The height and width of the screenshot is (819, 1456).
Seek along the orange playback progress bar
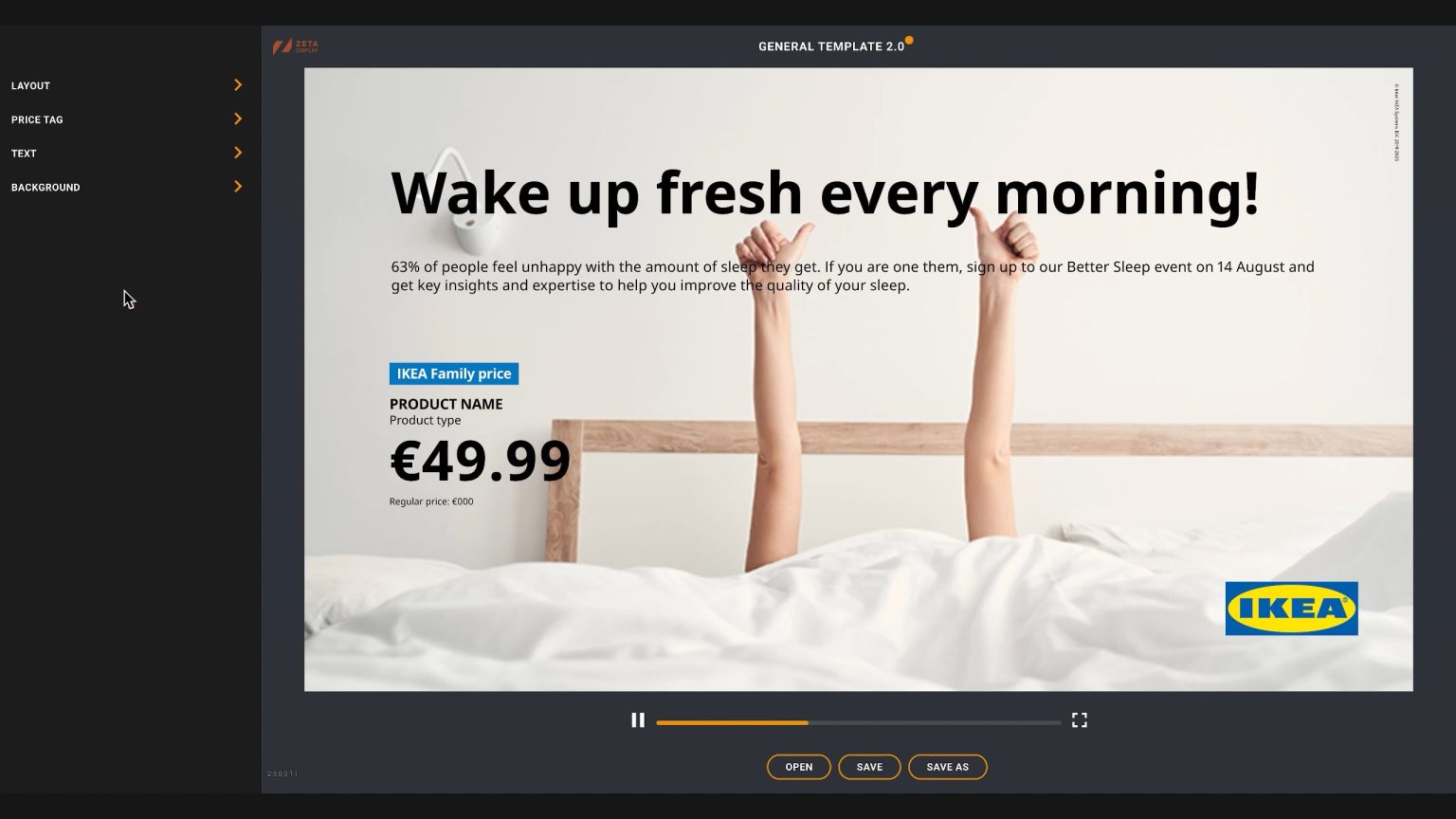click(859, 722)
